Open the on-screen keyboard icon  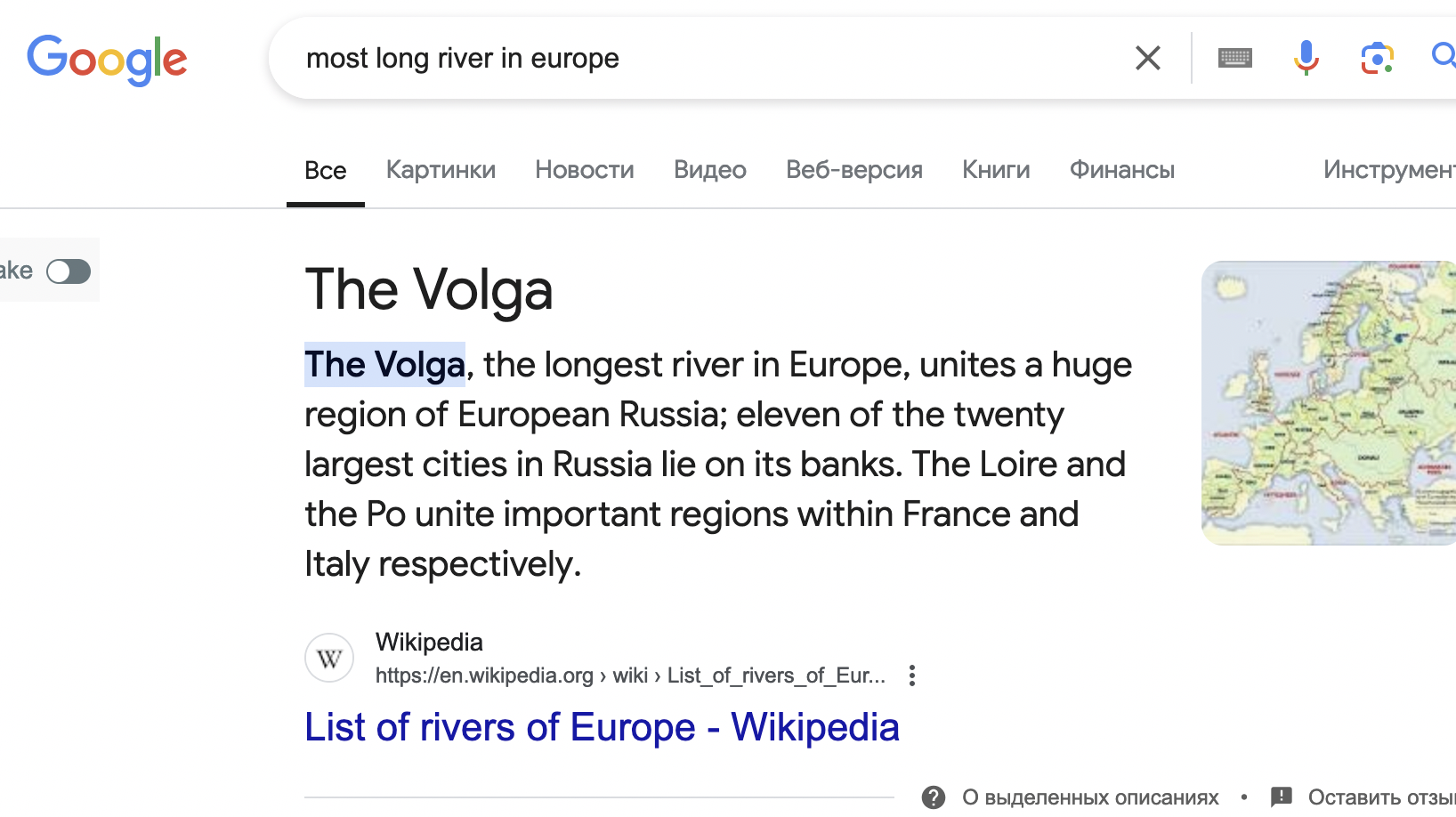(1234, 59)
